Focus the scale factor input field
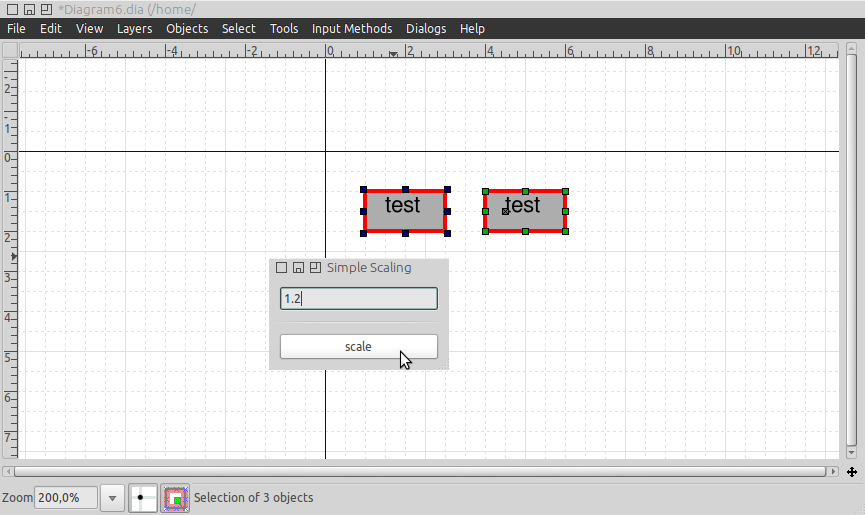 pyautogui.click(x=359, y=299)
